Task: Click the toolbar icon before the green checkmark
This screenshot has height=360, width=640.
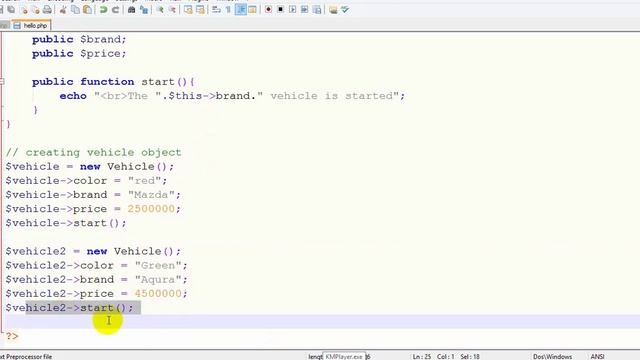Action: tap(333, 9)
